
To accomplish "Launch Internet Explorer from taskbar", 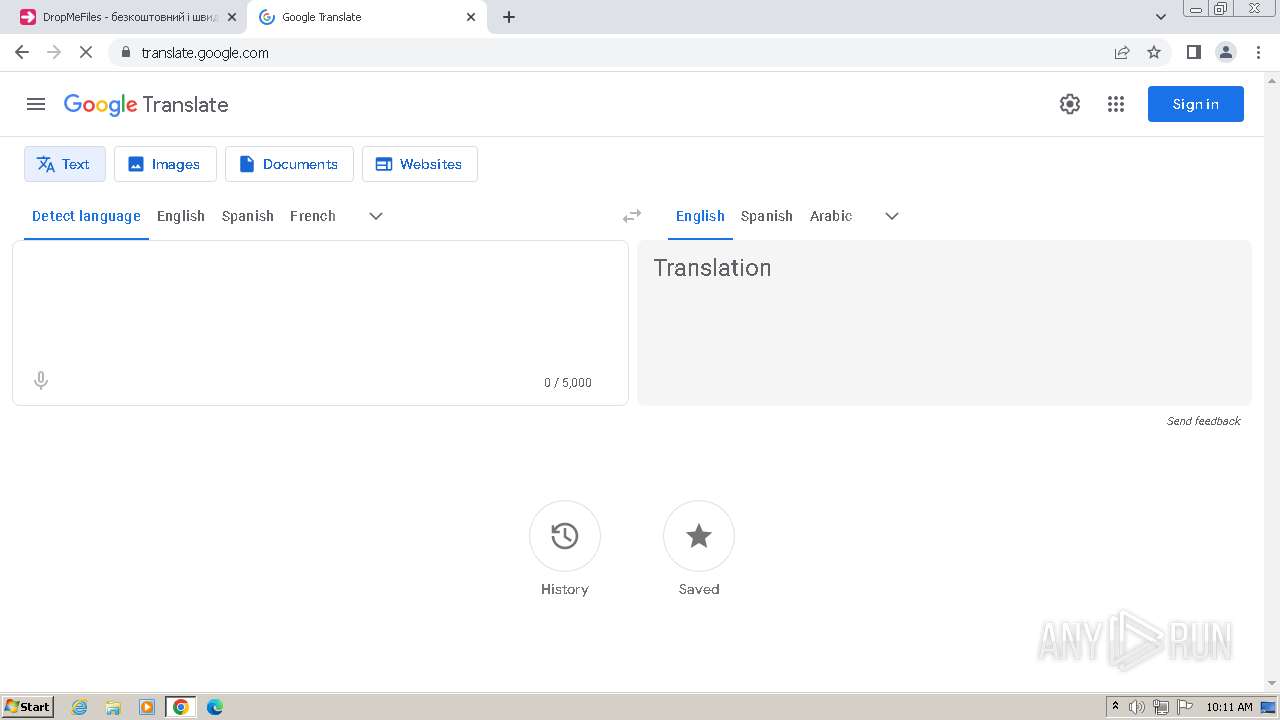I will pyautogui.click(x=79, y=707).
